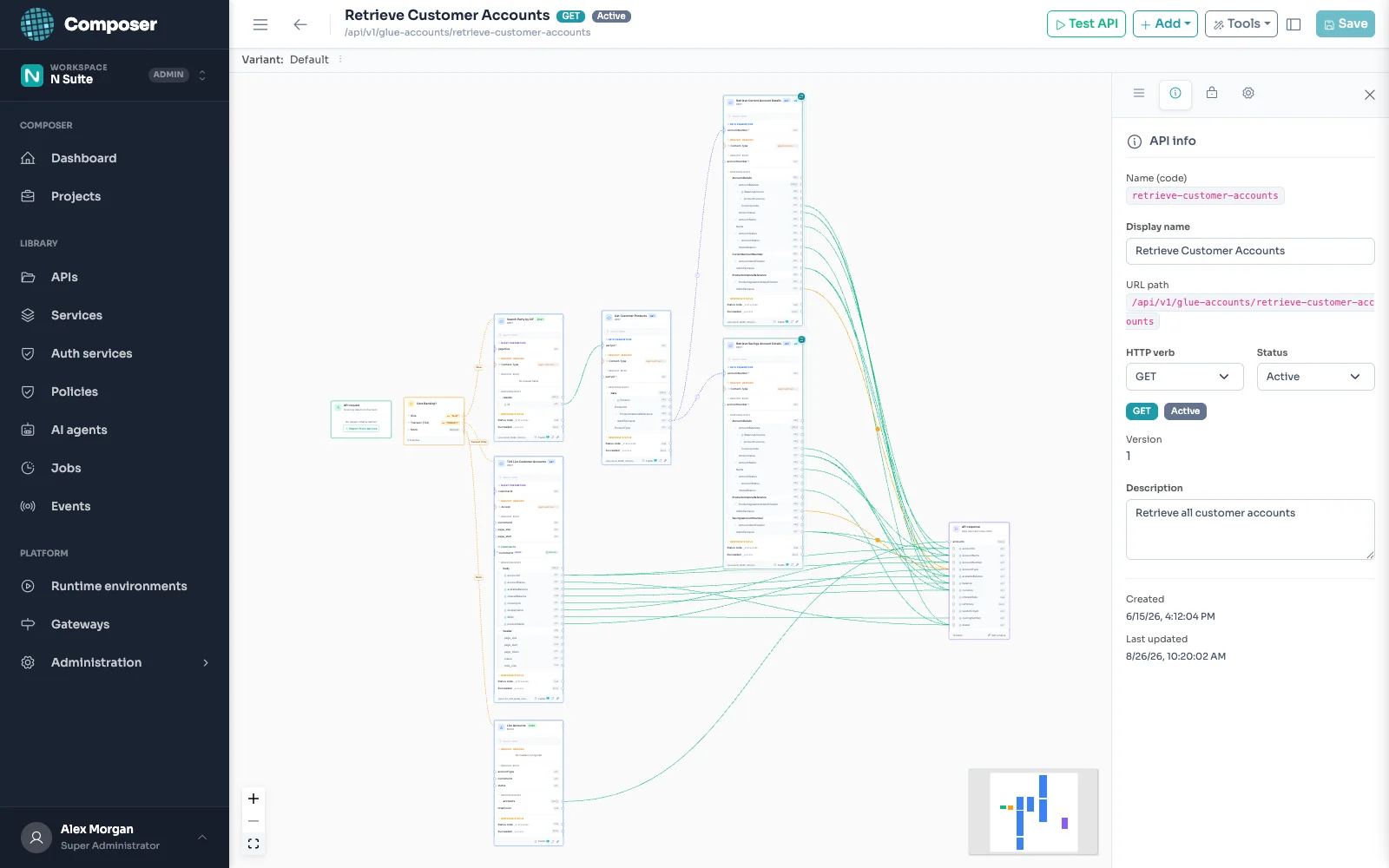Open Runtime environments
Screen dimensions: 1389x868
(x=119, y=586)
